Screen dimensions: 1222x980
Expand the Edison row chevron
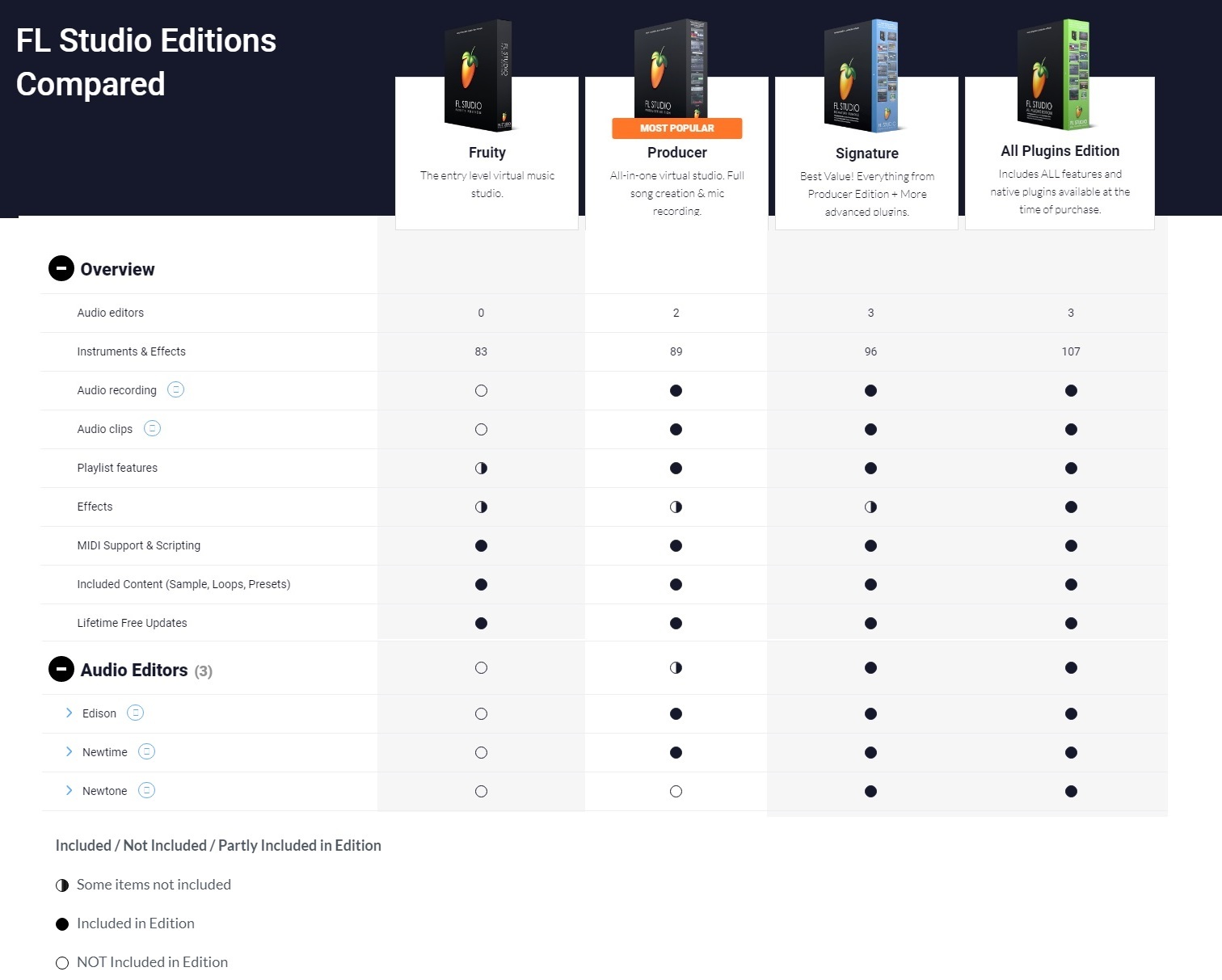click(x=69, y=713)
